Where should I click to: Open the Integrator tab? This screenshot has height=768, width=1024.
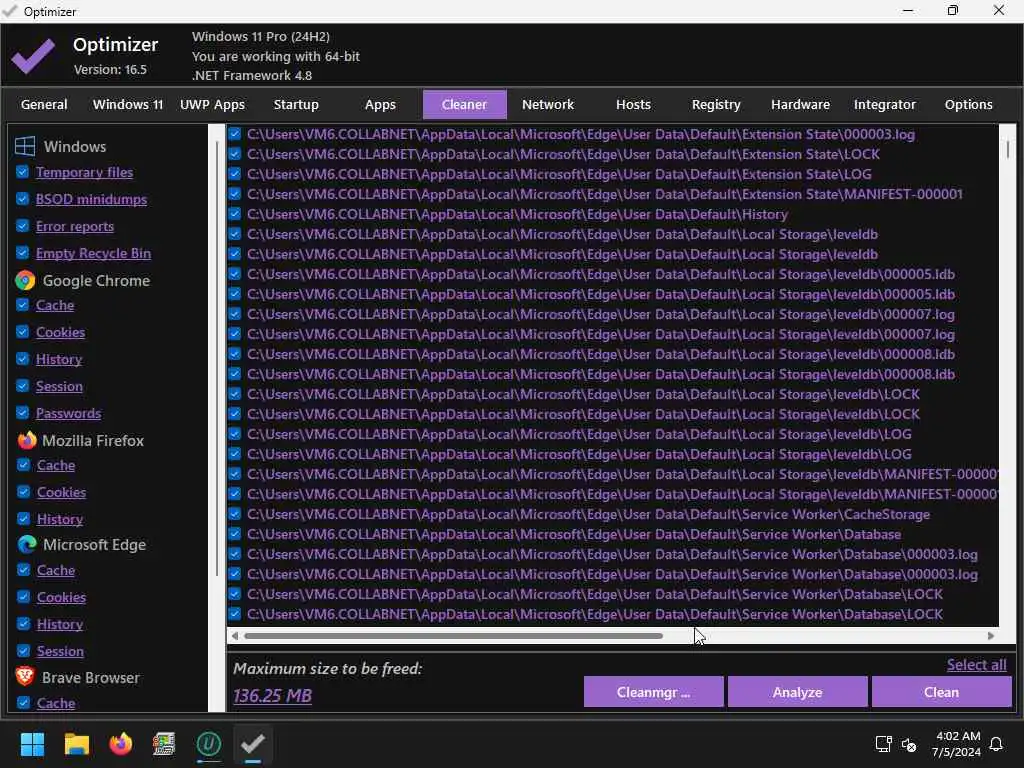click(x=884, y=104)
